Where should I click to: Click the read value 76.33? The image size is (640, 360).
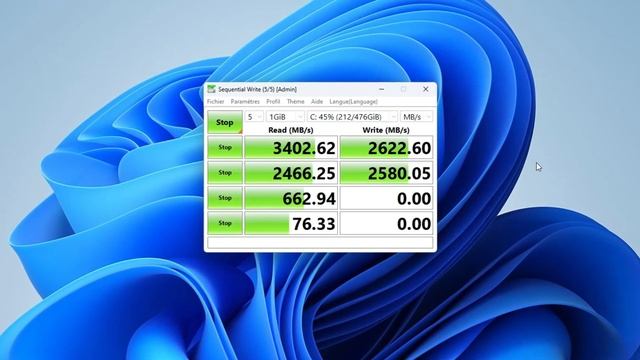(291, 223)
